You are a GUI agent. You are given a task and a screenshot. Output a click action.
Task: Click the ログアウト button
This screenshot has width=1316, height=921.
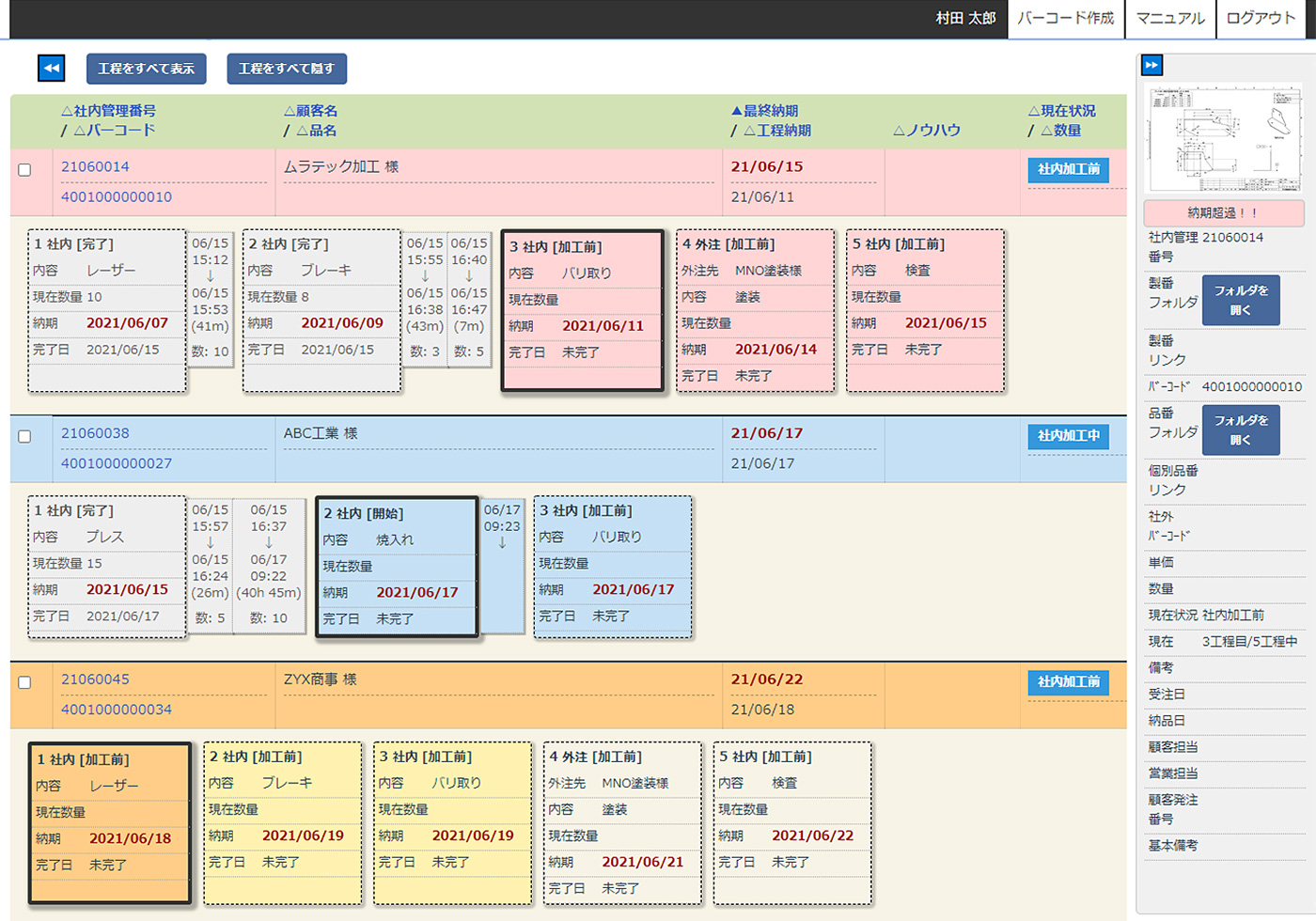coord(1261,19)
